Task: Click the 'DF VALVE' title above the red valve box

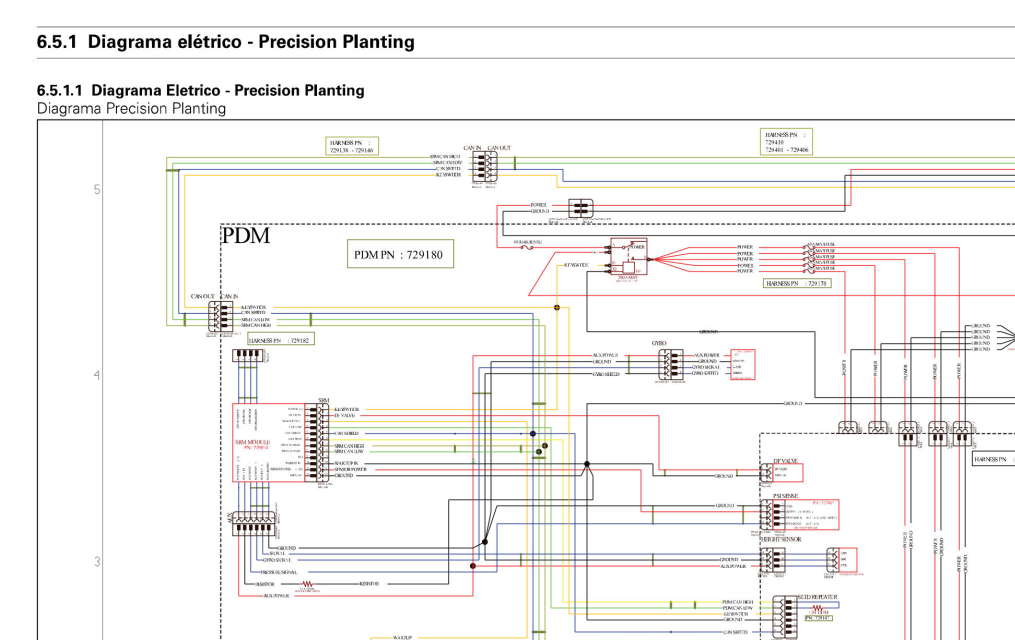Action: (786, 461)
